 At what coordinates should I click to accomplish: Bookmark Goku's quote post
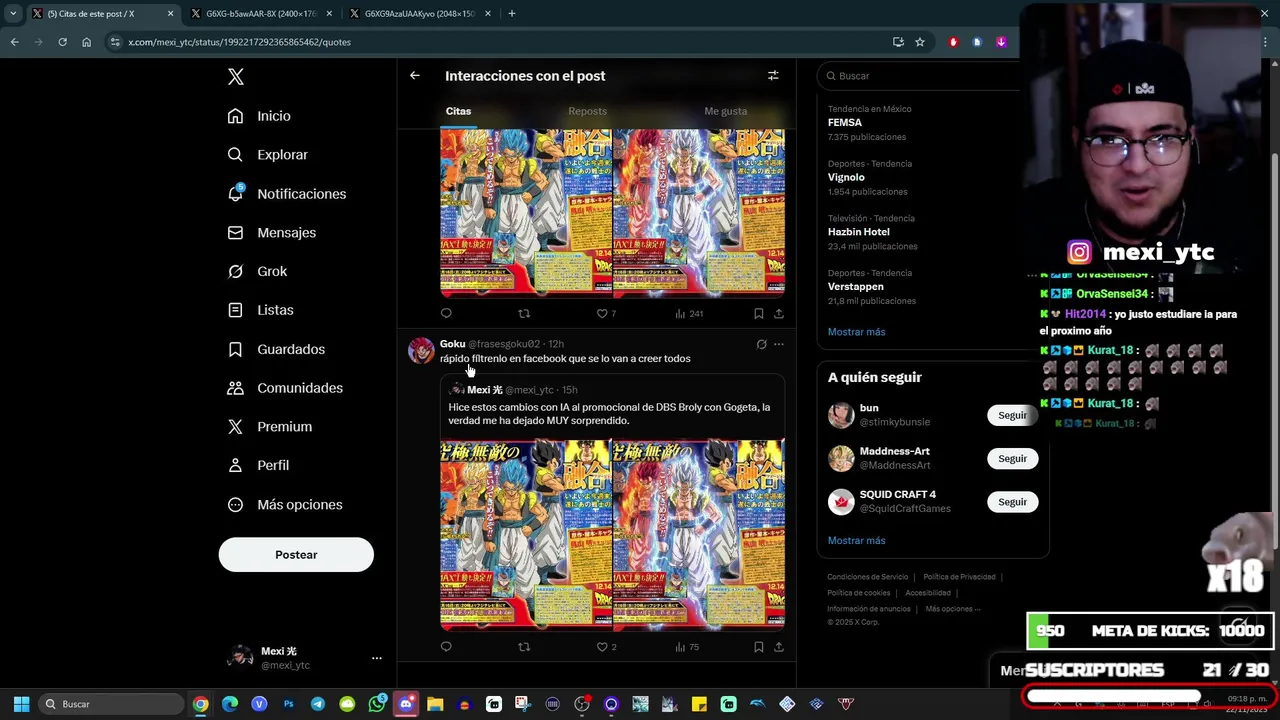coord(759,647)
